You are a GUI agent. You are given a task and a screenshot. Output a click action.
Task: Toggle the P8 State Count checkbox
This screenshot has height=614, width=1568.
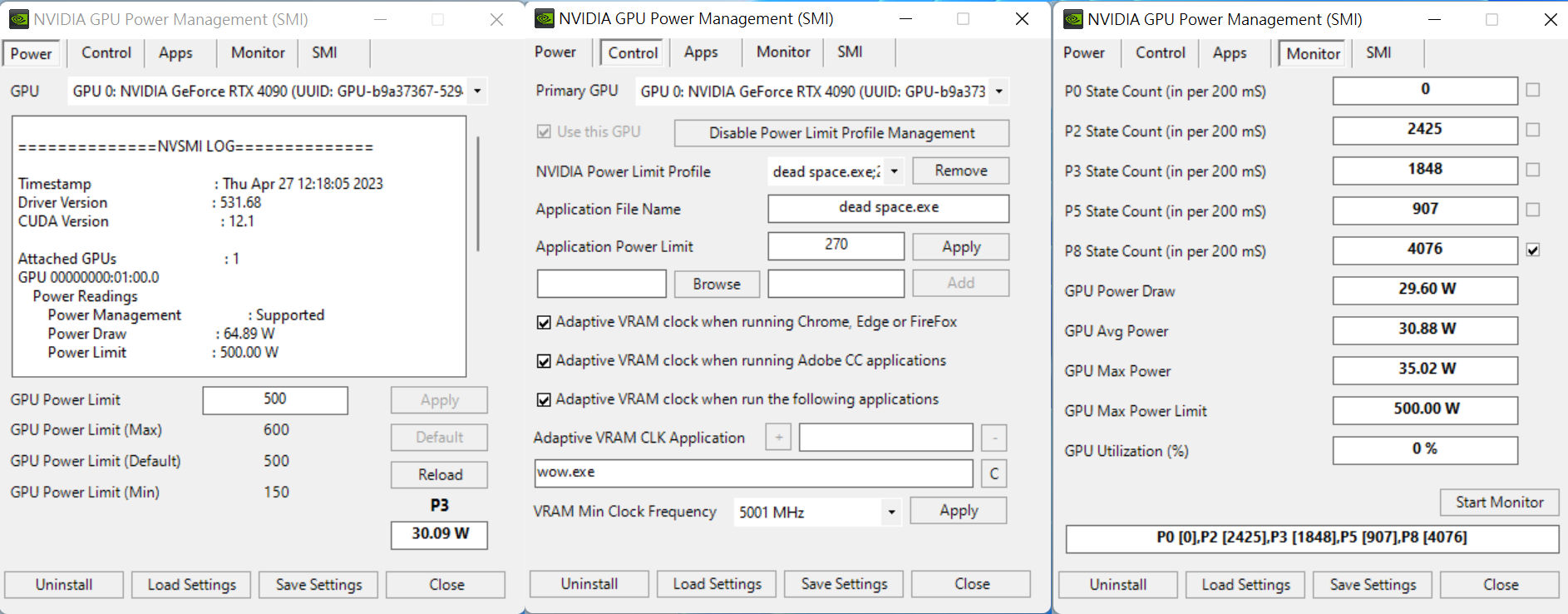pyautogui.click(x=1533, y=250)
